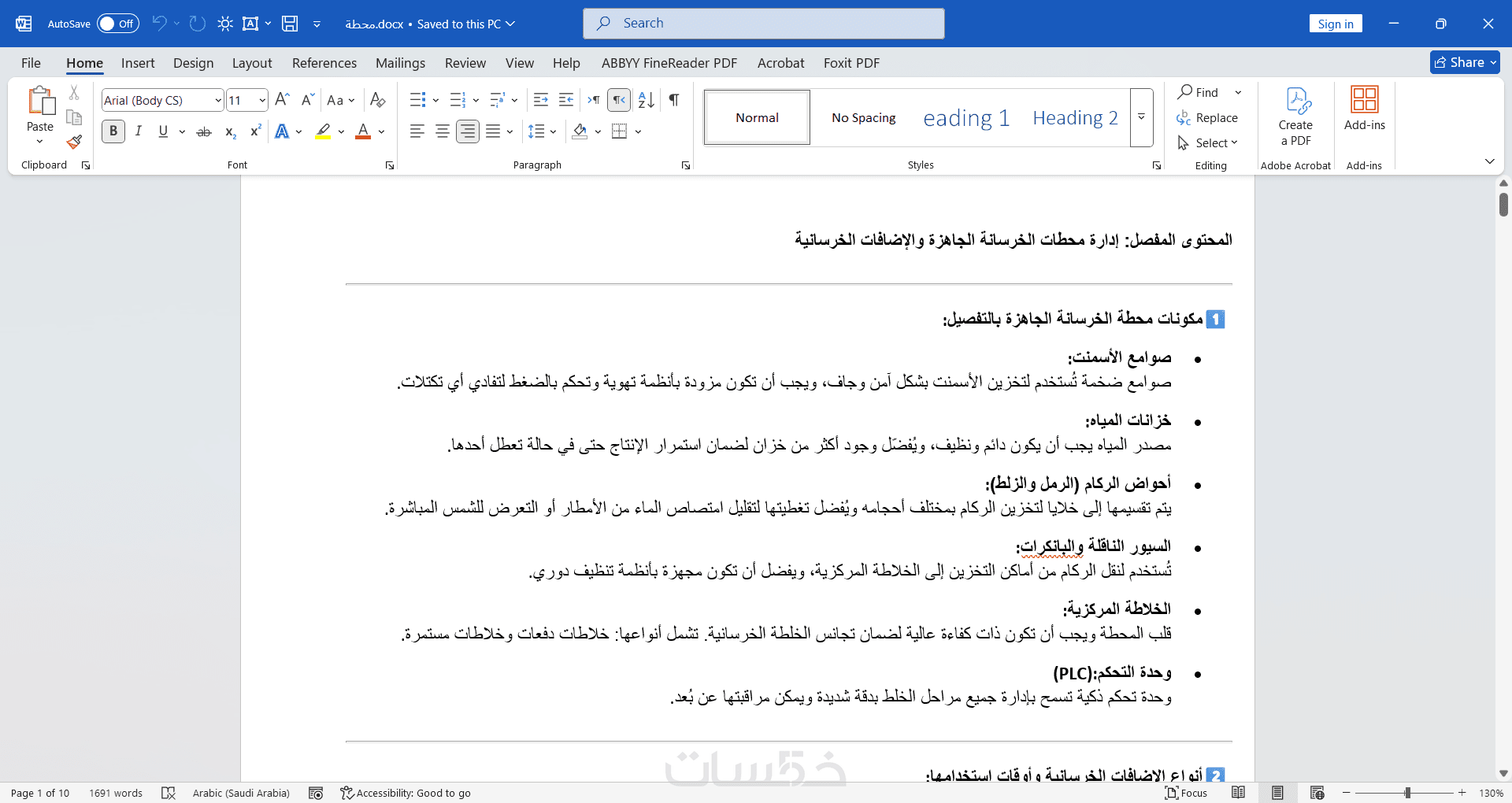Open the Borders dropdown arrow
Screen dimensions: 1512x803
point(638,131)
